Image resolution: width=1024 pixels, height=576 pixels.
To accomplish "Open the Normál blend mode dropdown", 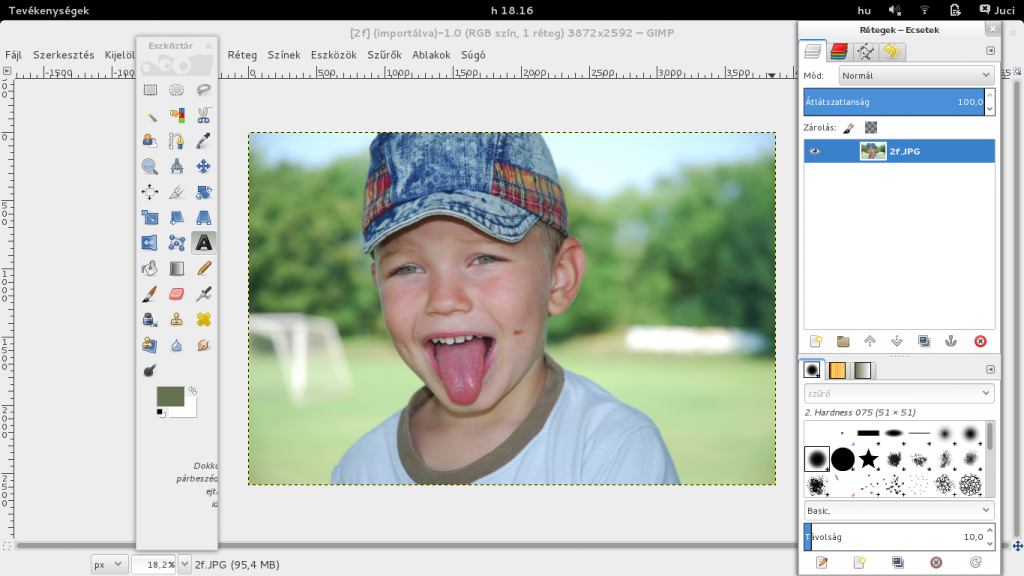I will (x=915, y=75).
